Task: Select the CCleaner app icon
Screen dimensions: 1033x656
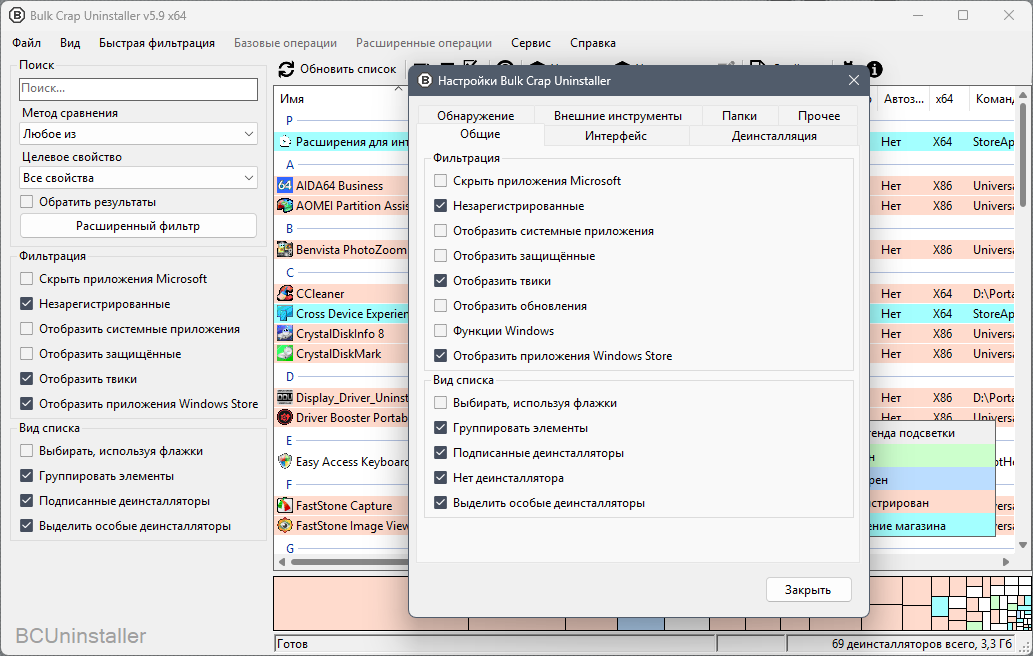Action: pyautogui.click(x=285, y=293)
